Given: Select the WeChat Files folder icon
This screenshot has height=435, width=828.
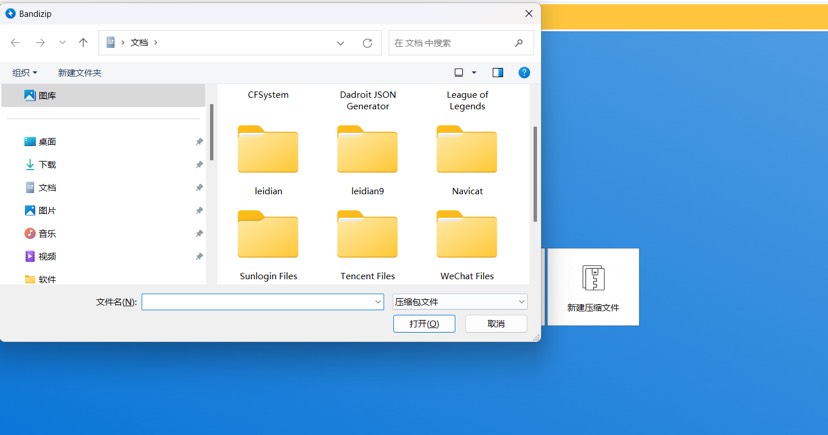Looking at the screenshot, I should (x=467, y=234).
